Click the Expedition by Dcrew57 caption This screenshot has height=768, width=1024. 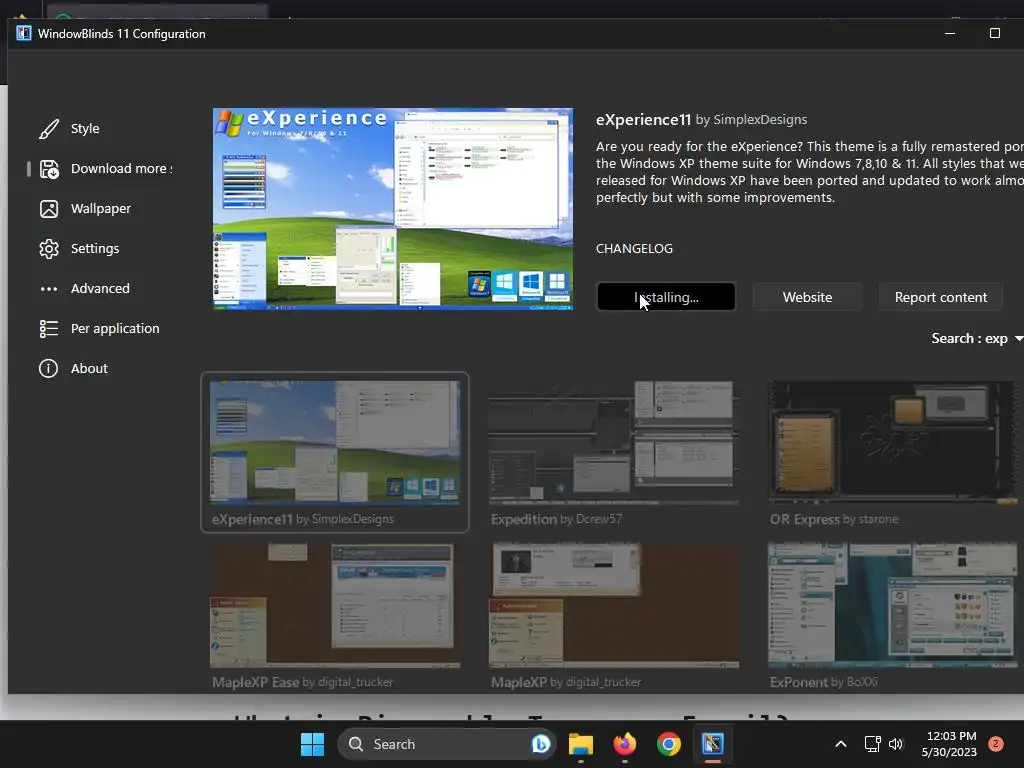click(556, 519)
